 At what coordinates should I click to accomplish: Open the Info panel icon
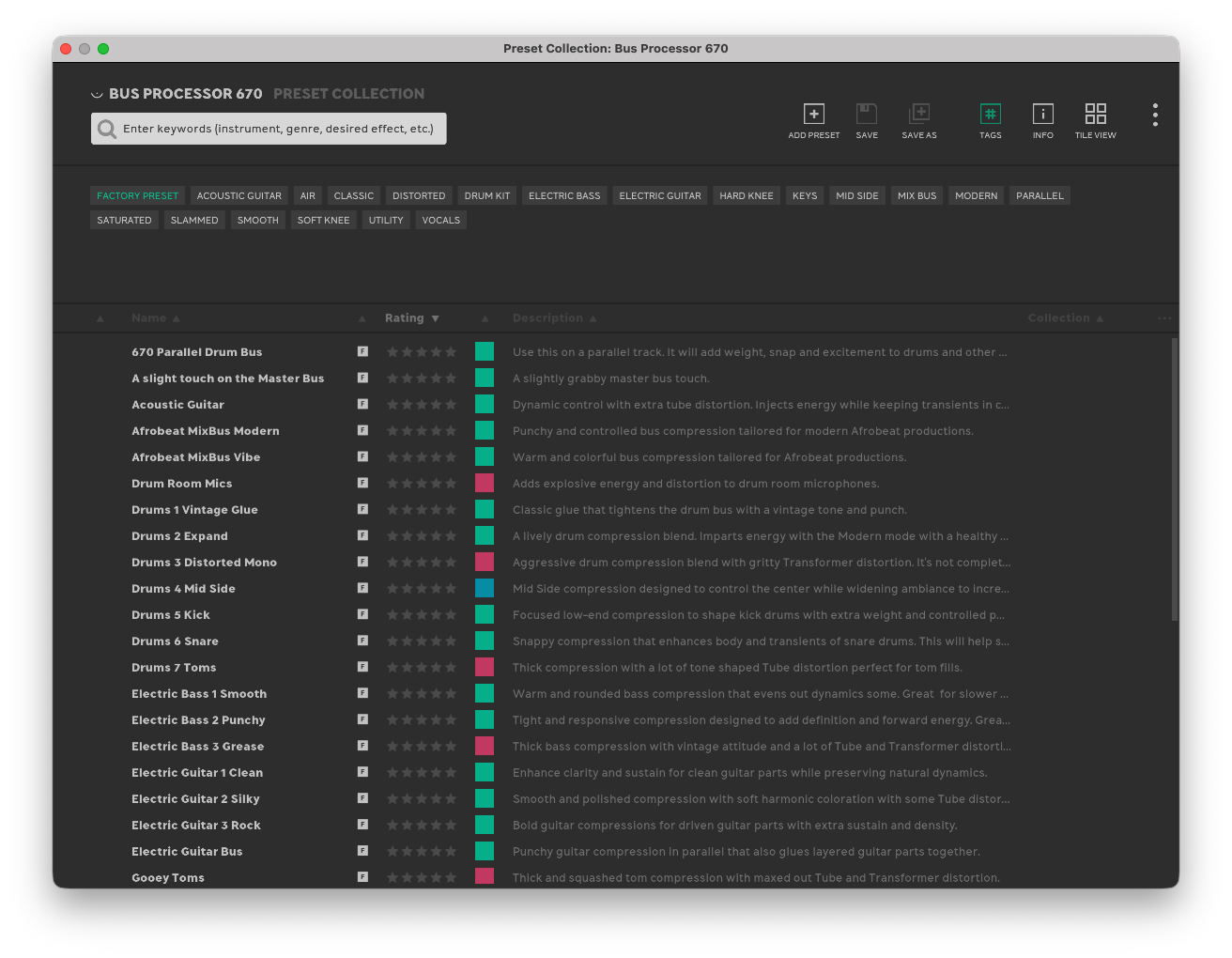click(x=1043, y=114)
